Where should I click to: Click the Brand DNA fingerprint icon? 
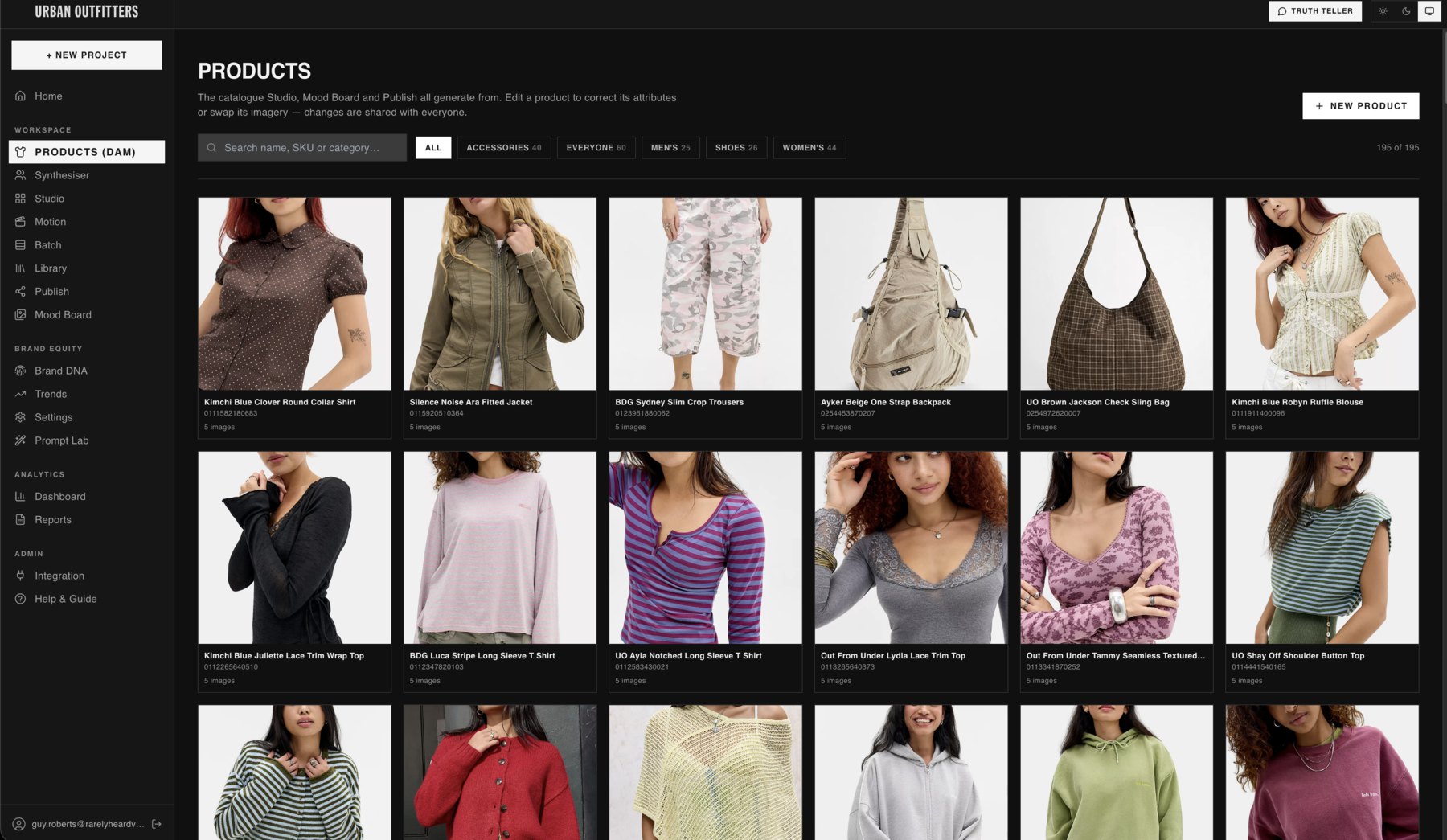[20, 371]
